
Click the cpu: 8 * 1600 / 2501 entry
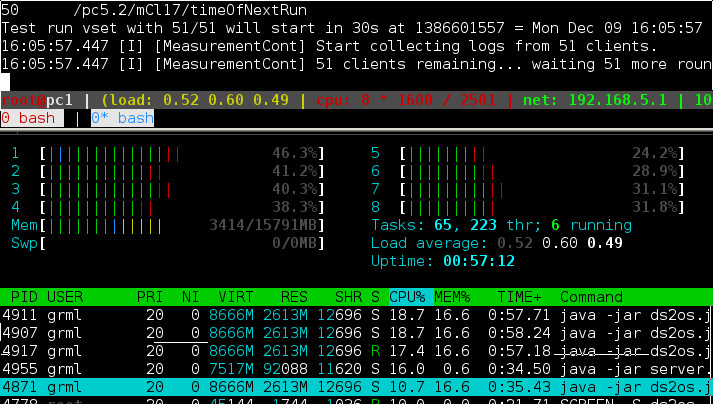pyautogui.click(x=406, y=100)
